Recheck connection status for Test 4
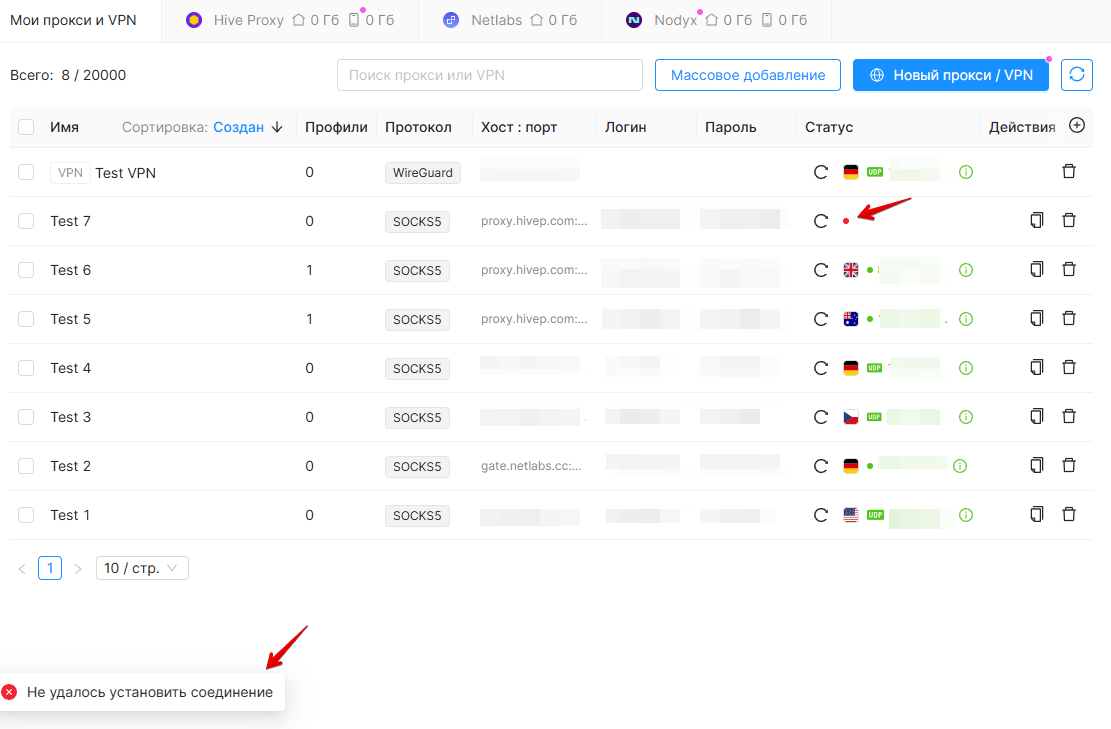 coord(820,368)
